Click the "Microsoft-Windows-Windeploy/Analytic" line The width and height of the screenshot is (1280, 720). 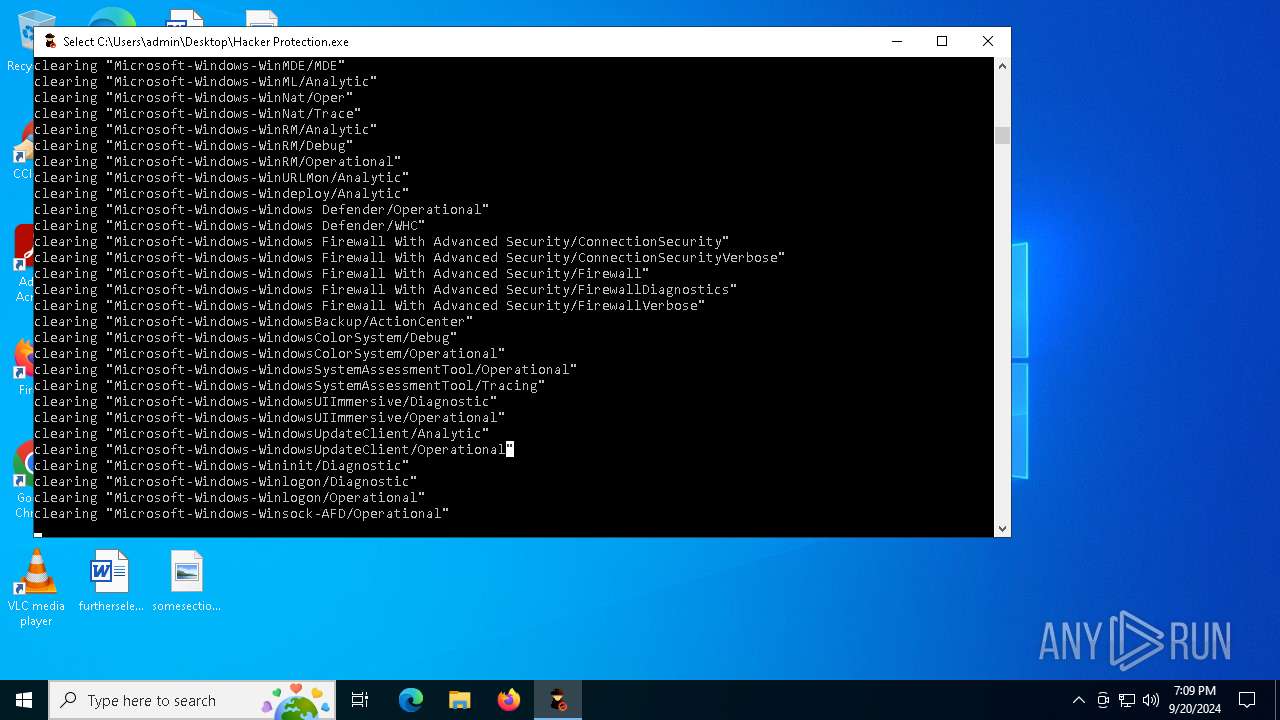pos(222,194)
